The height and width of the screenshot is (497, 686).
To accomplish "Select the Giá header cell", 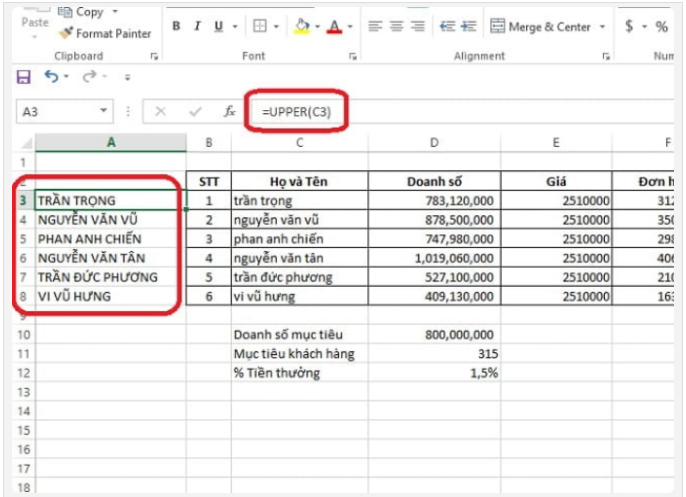I will 556,181.
